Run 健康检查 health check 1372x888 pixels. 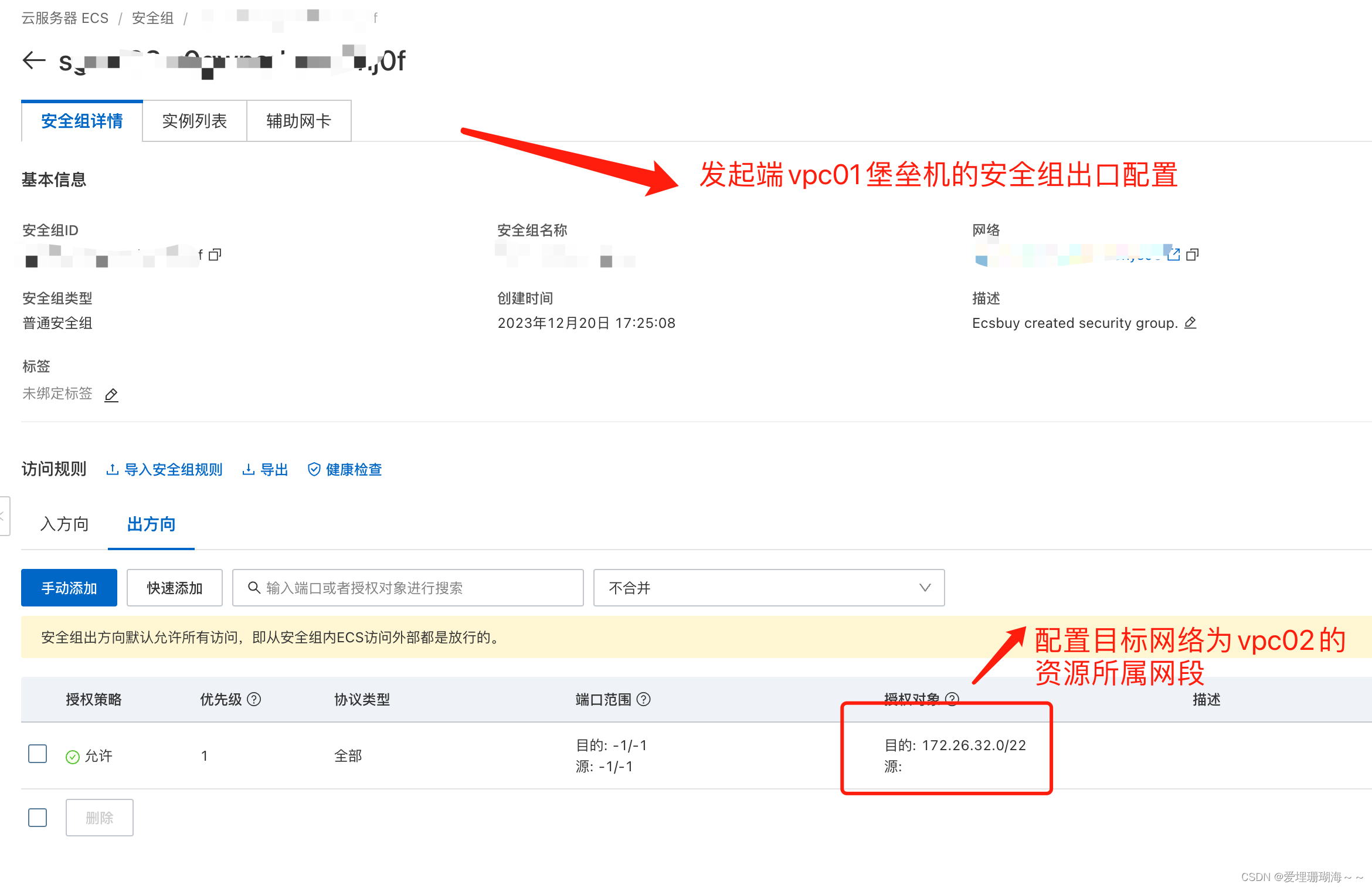[x=345, y=470]
